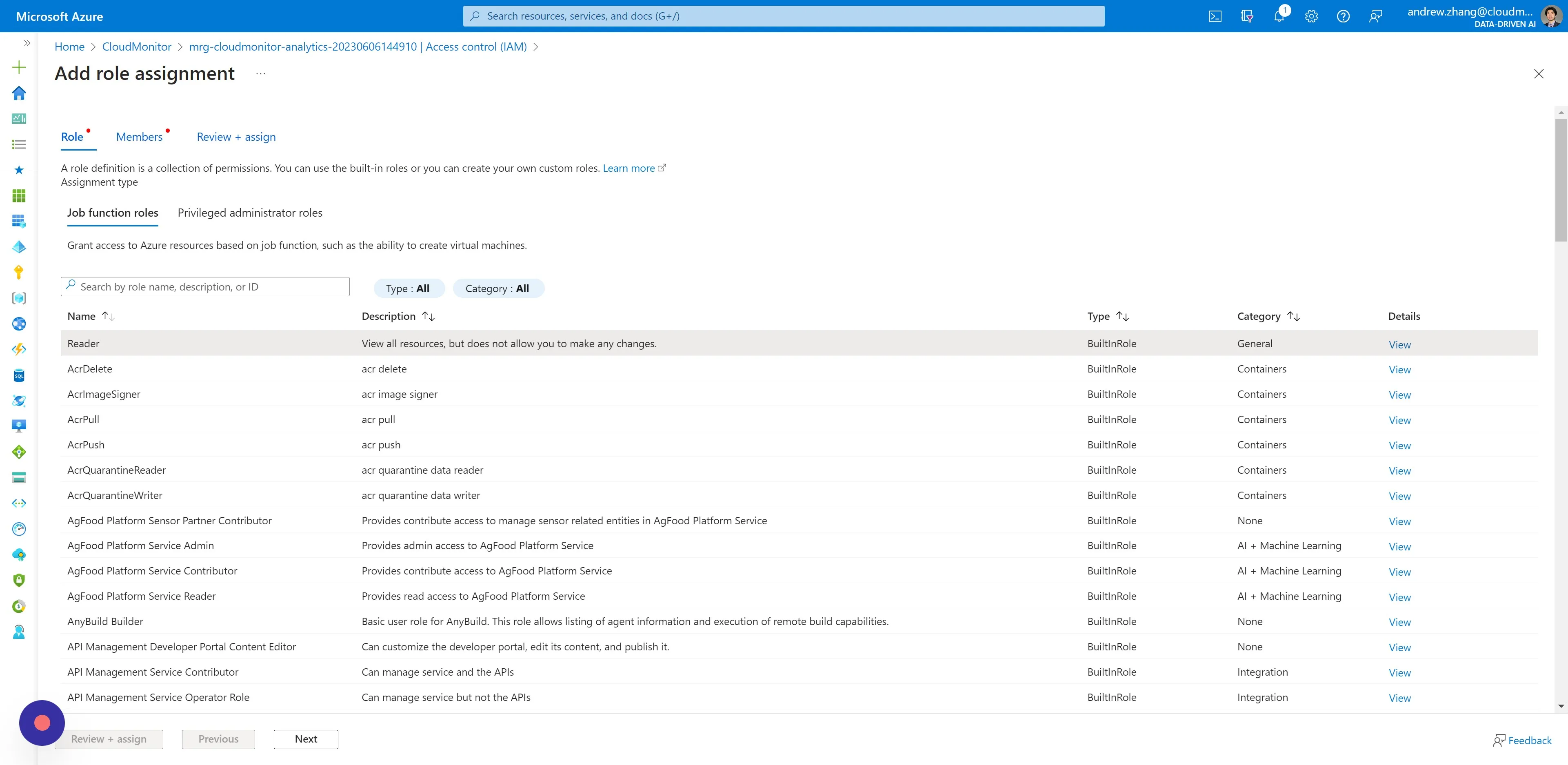Viewport: 1568px width, 765px height.
Task: Open Storage accounts icon in sidebar
Action: tap(19, 478)
